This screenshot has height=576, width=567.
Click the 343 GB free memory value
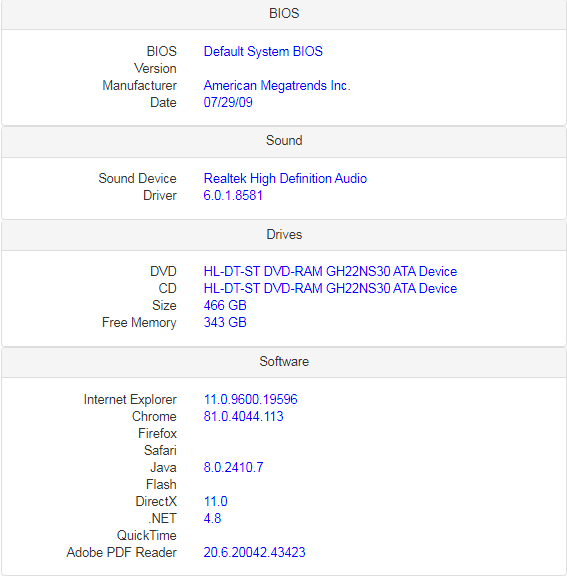tap(225, 323)
